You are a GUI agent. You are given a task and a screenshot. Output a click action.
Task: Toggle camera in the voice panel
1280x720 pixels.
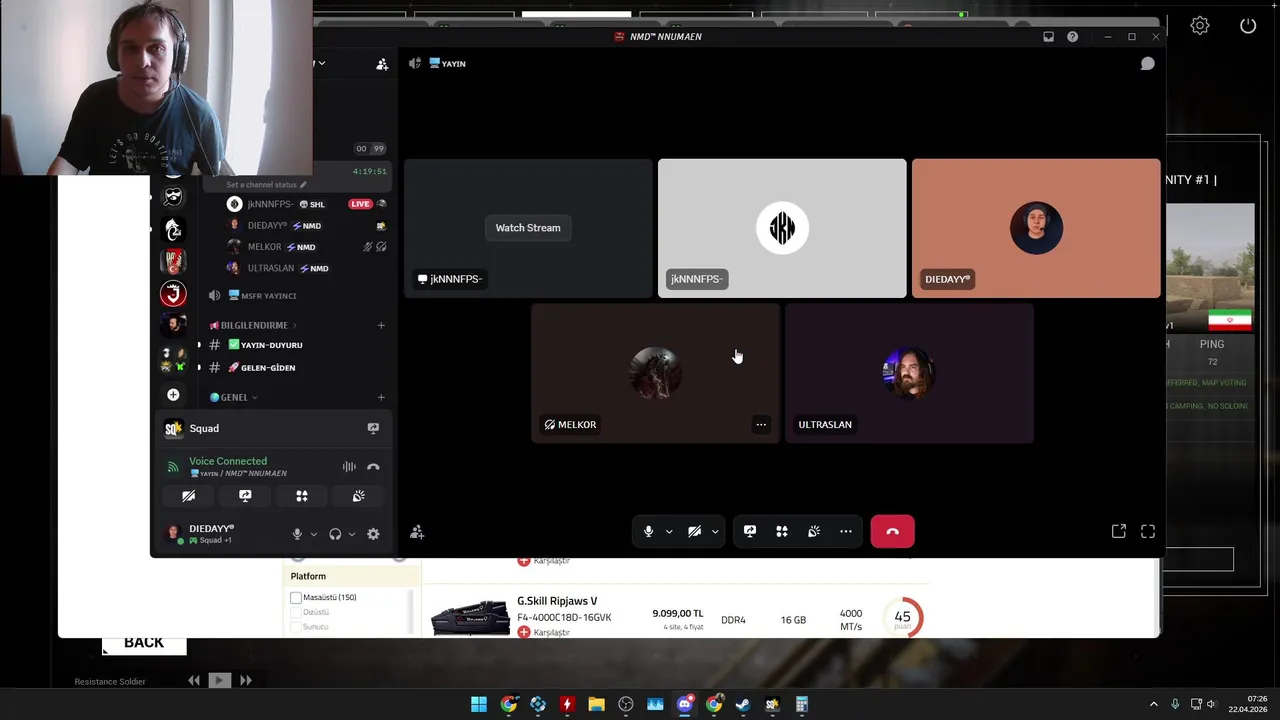(x=188, y=496)
